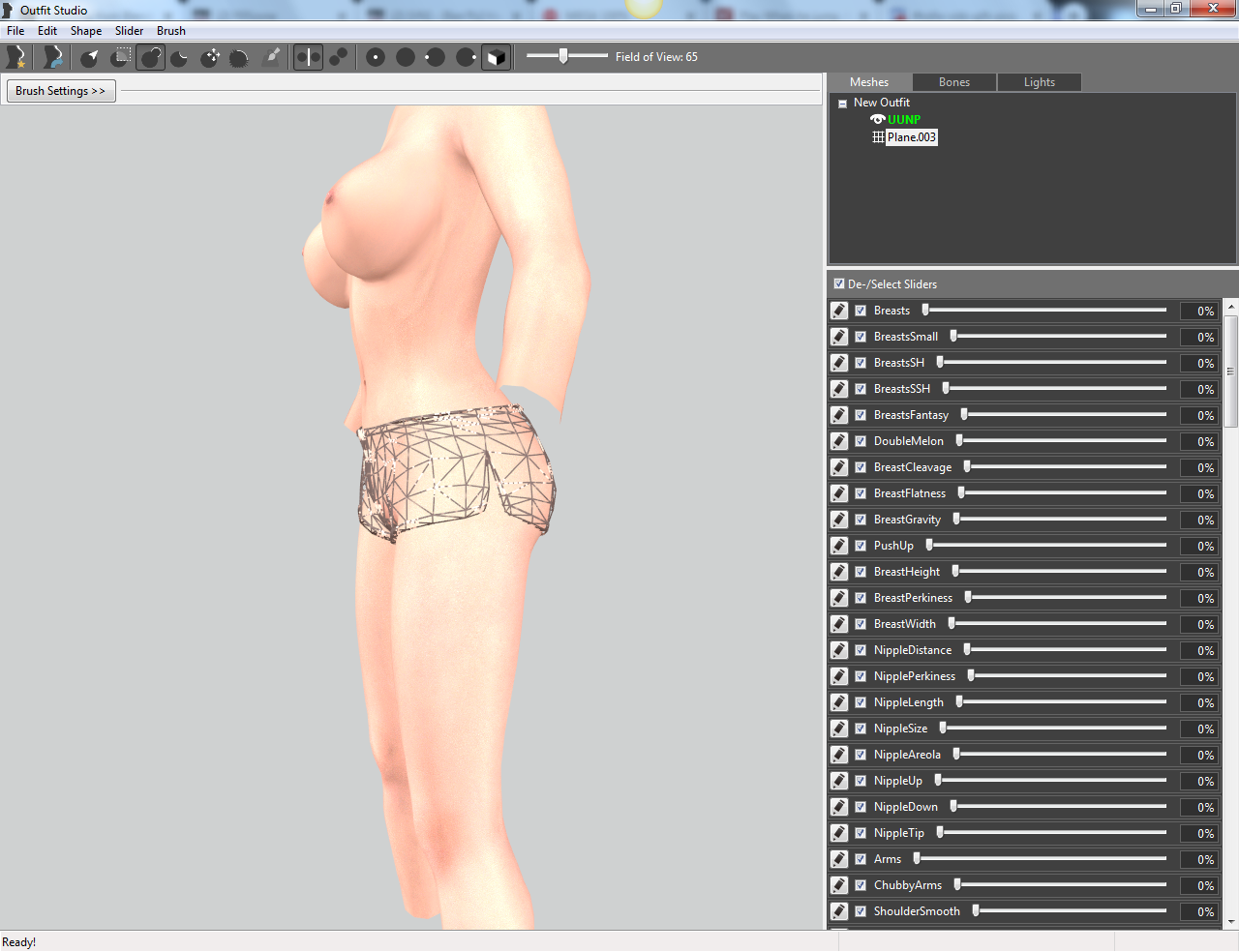Activate the Mask brush tool
Image resolution: width=1239 pixels, height=952 pixels.
click(x=120, y=57)
